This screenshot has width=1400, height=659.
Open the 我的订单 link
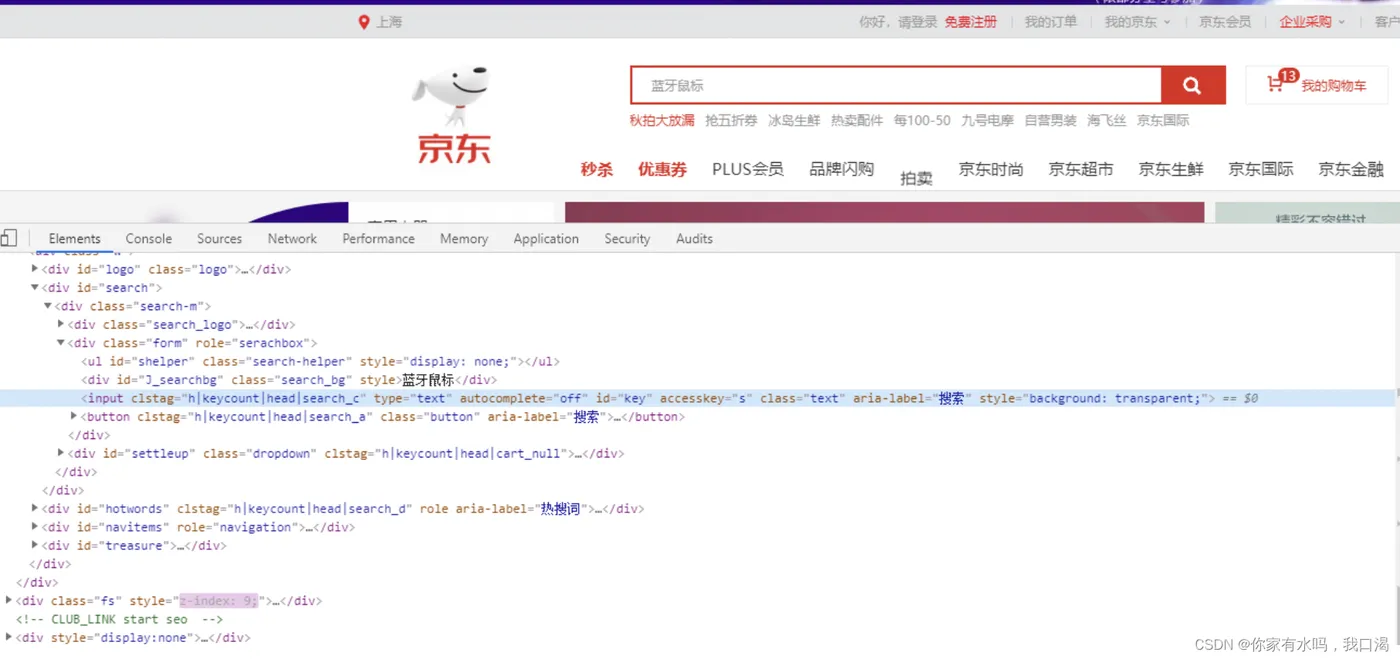pyautogui.click(x=1050, y=21)
